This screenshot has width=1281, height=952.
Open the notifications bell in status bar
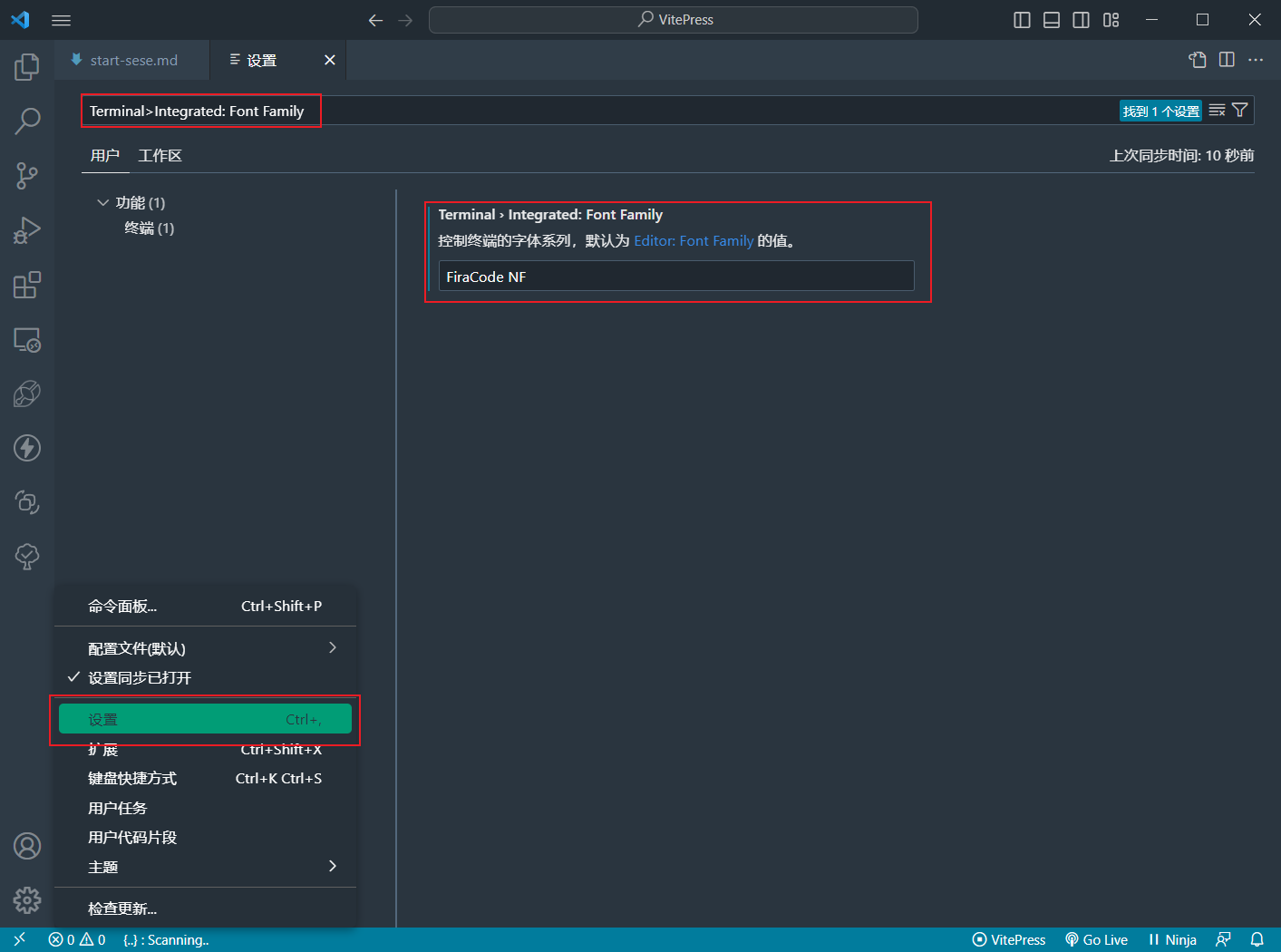(x=1257, y=939)
